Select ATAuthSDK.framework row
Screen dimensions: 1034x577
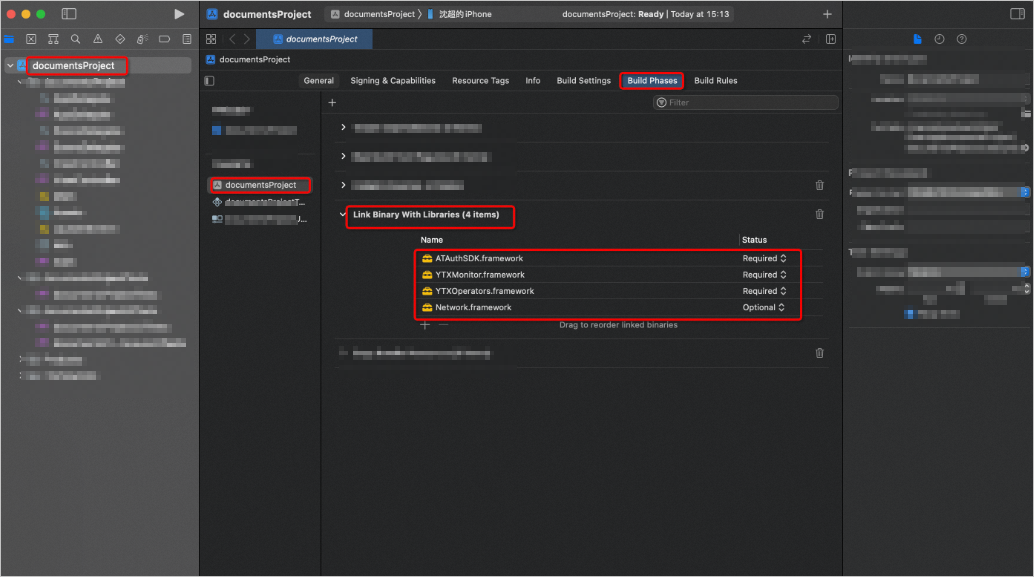pos(607,258)
